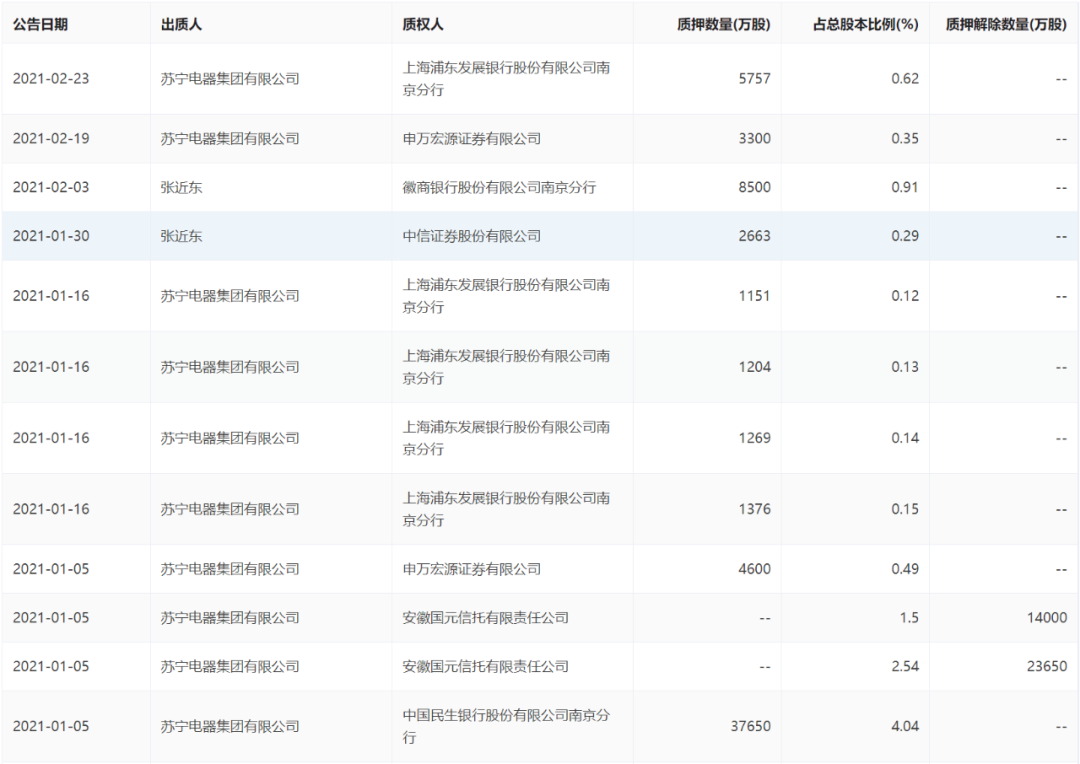
Task: Click the 质押解除数量(万股) column header
Action: coord(1006,25)
